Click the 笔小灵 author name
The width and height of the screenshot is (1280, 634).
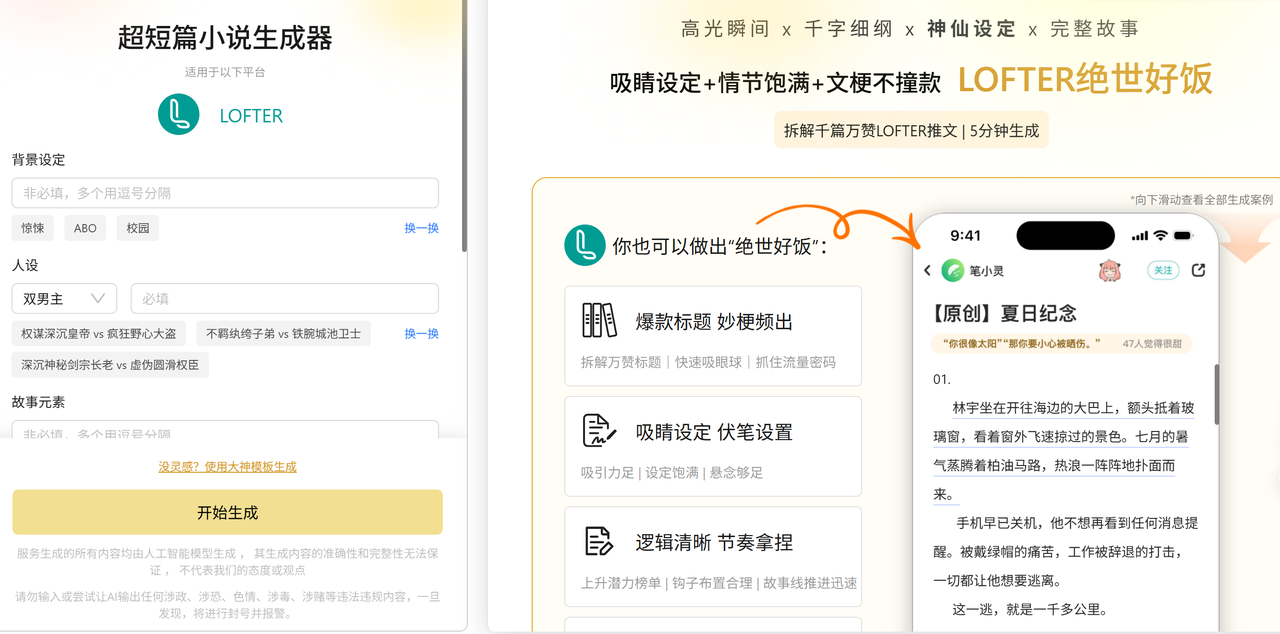point(987,270)
